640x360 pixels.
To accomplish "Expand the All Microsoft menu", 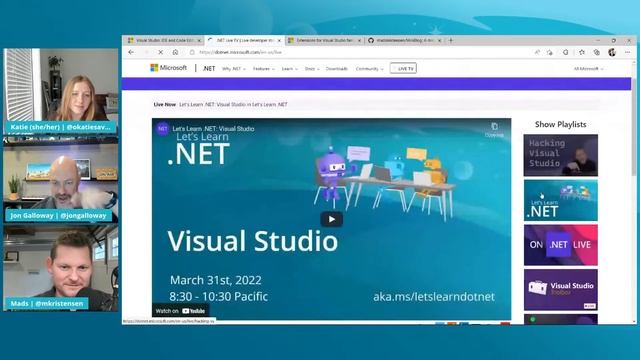I will pos(588,69).
